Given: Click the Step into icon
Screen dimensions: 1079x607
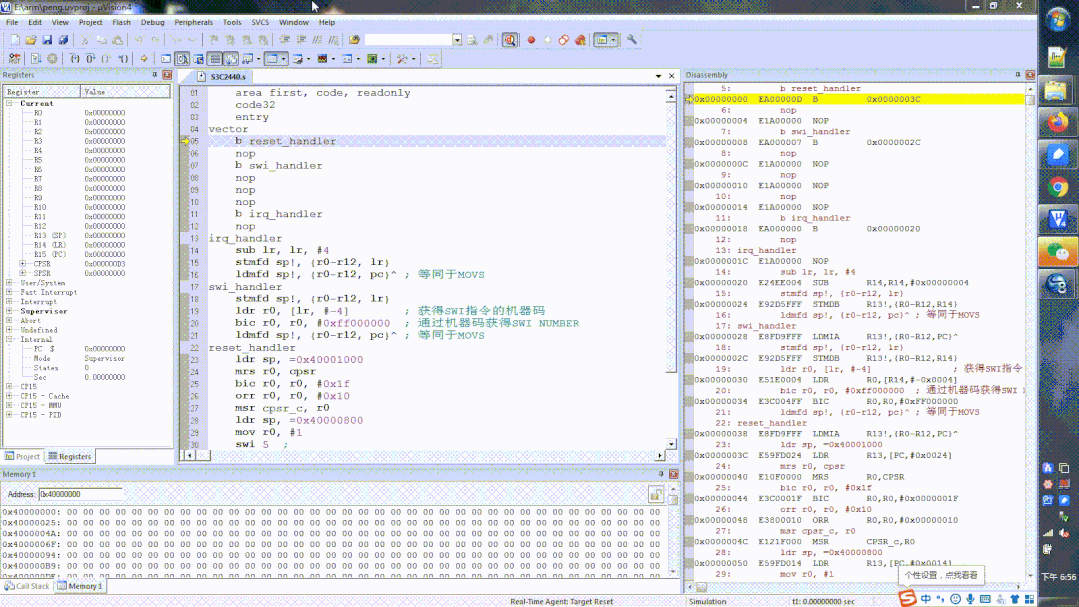Looking at the screenshot, I should pyautogui.click(x=74, y=59).
